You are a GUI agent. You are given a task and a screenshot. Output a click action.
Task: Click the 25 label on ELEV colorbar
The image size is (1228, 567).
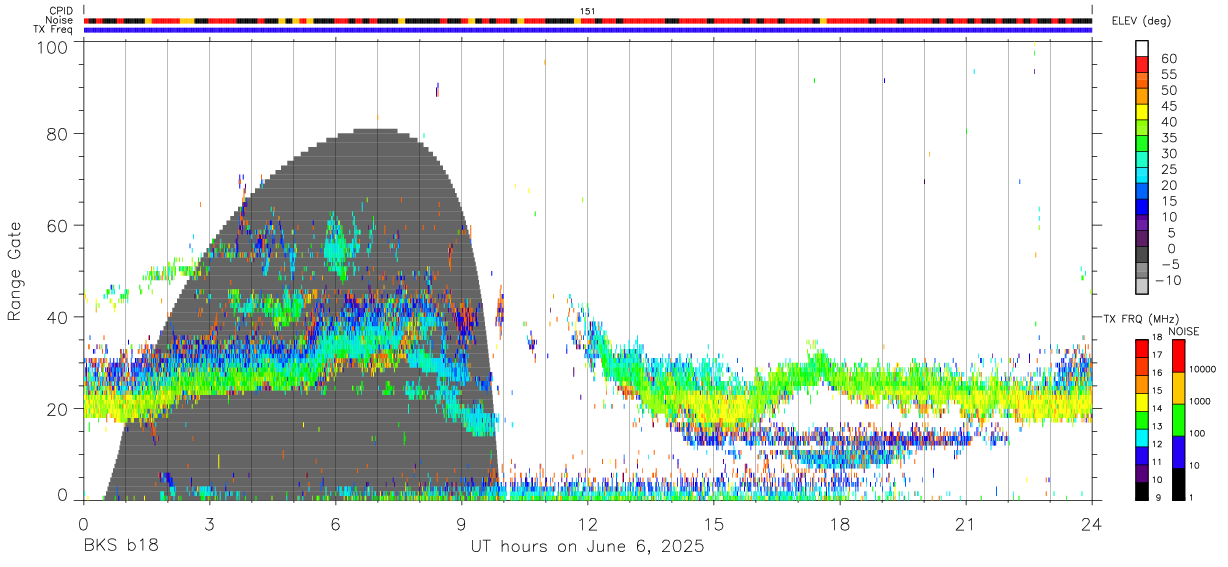tap(1169, 169)
